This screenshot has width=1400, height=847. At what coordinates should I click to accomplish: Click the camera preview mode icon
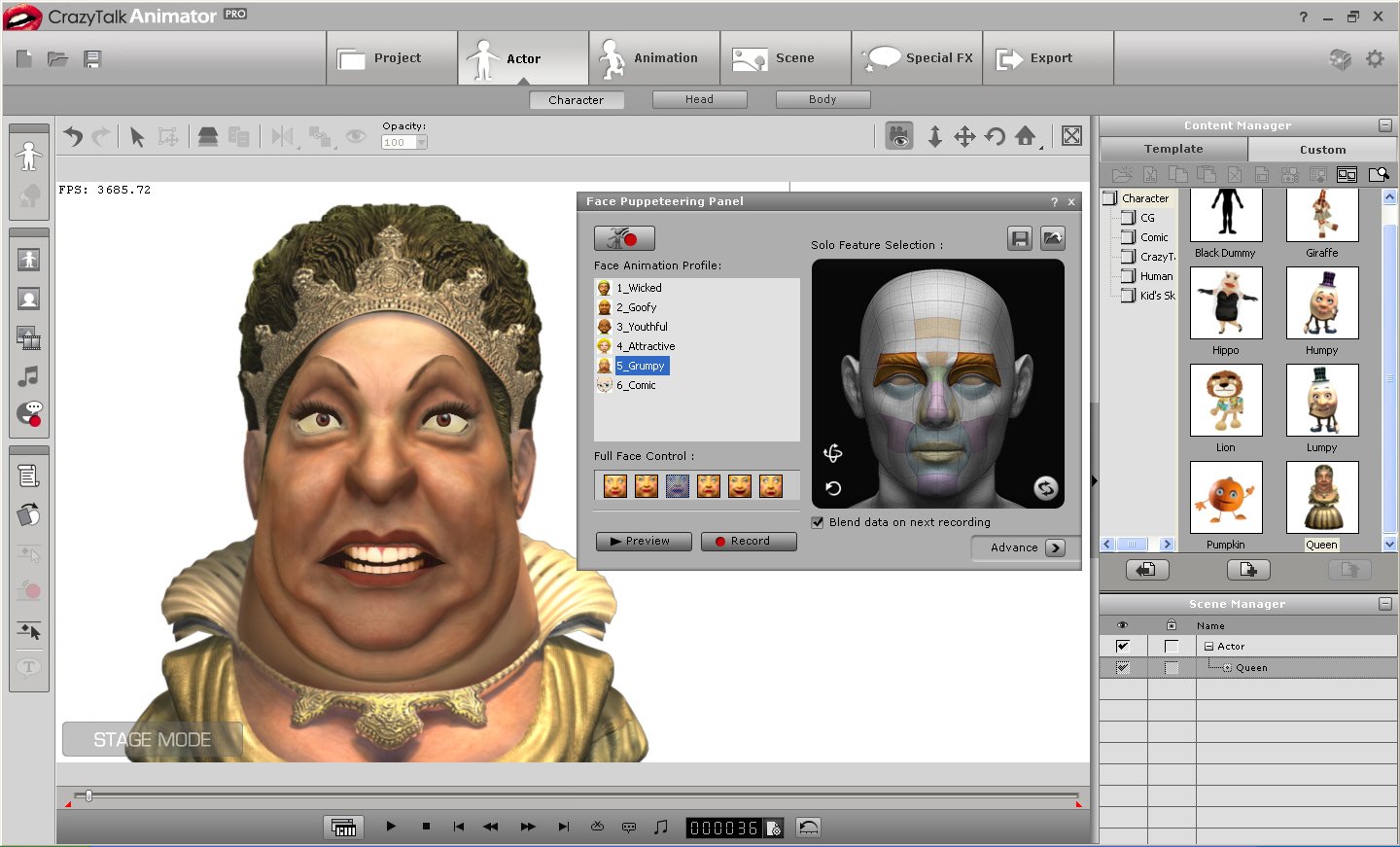click(x=899, y=137)
